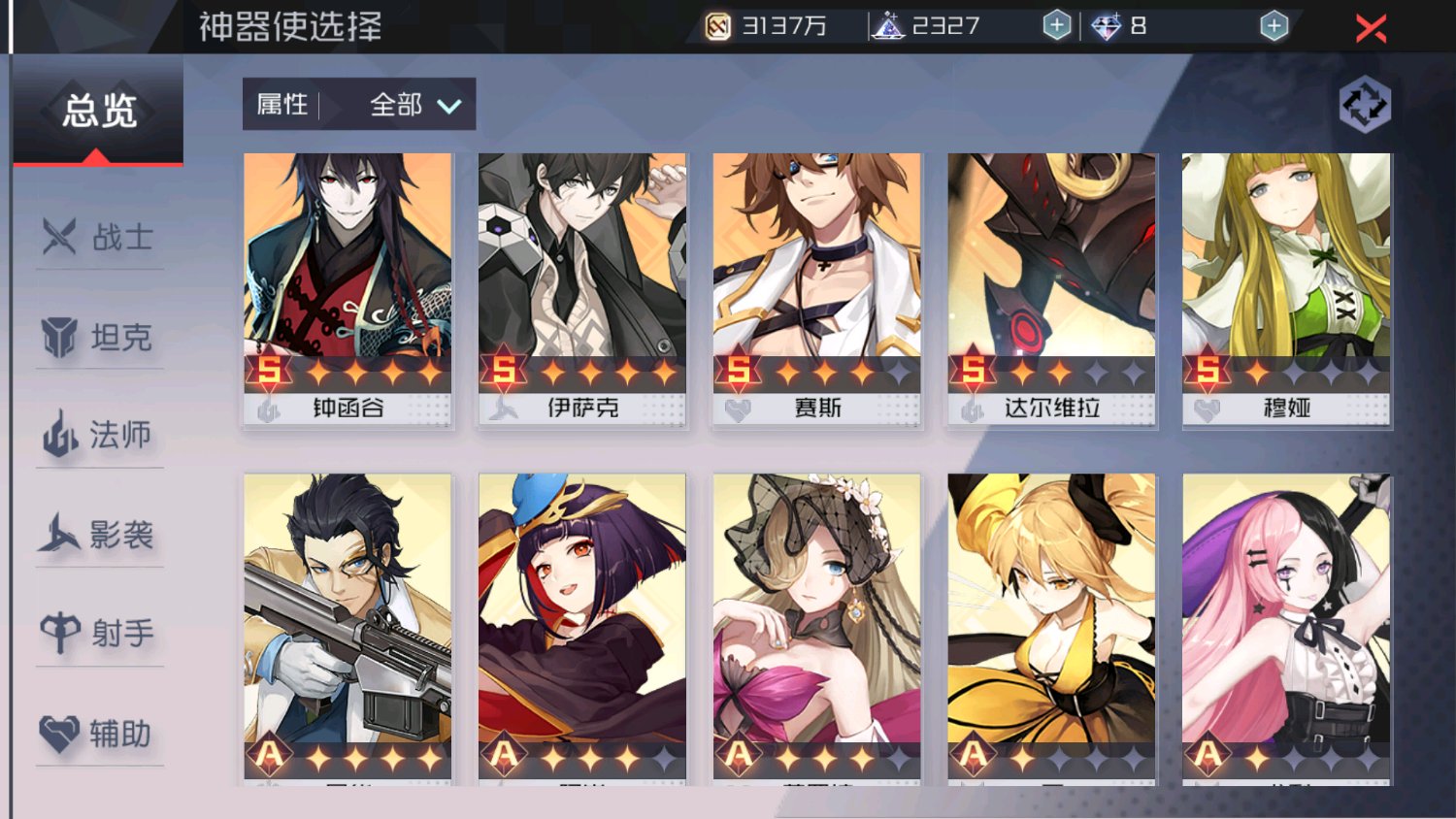
Task: Expand the 属性 全部 dropdown
Action: point(359,104)
